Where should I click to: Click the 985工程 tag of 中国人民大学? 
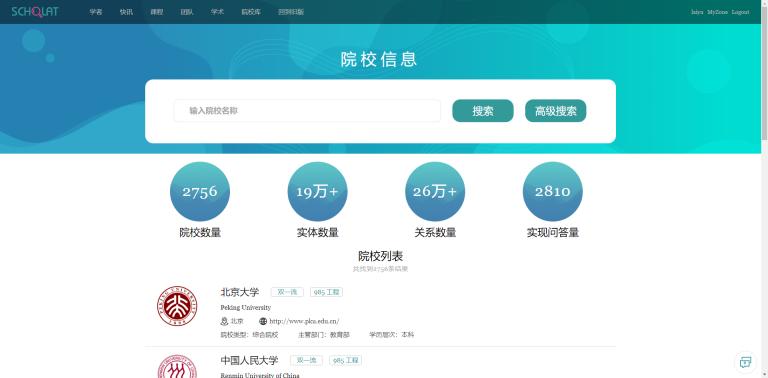[x=345, y=360]
